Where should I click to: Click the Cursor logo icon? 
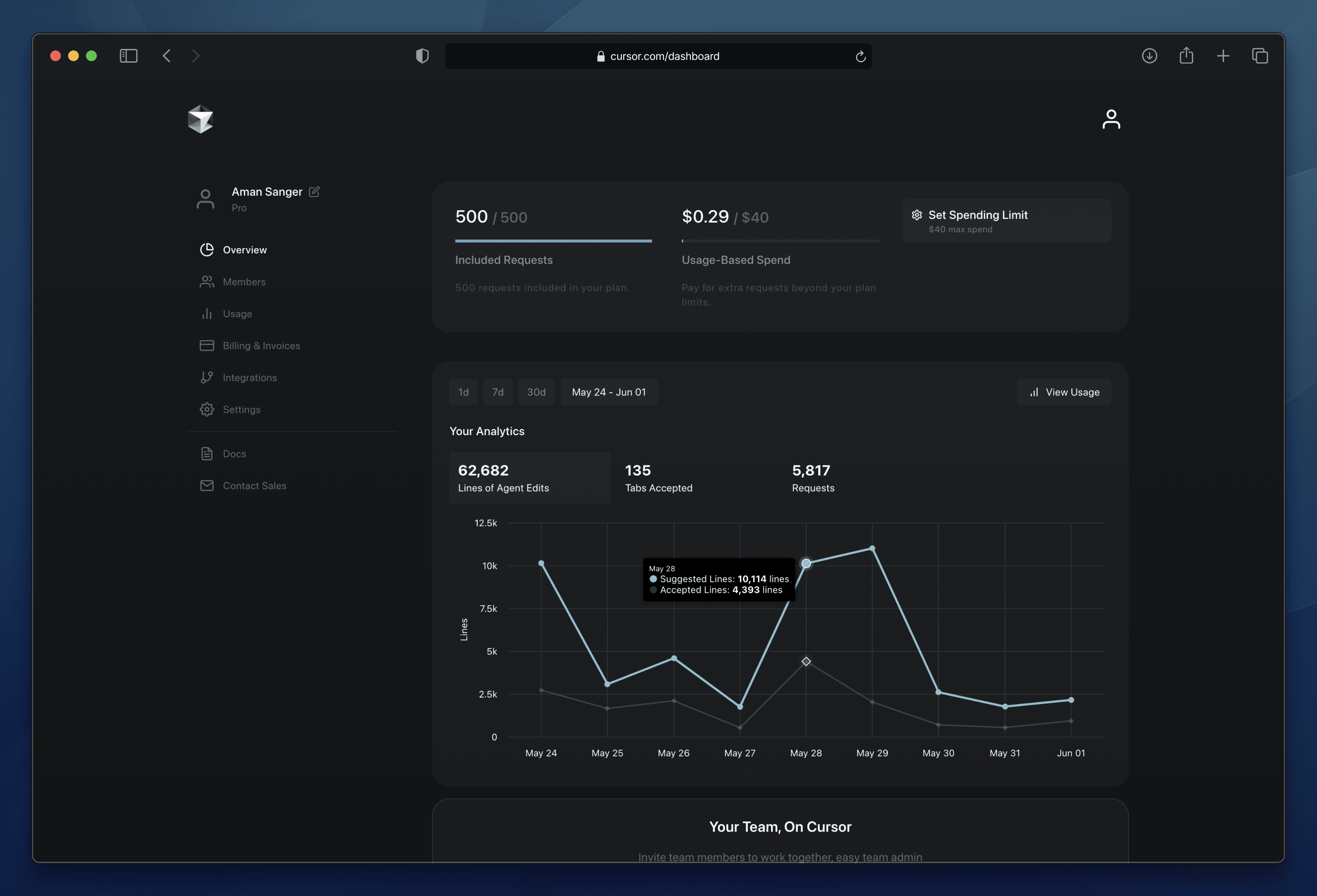pyautogui.click(x=200, y=119)
